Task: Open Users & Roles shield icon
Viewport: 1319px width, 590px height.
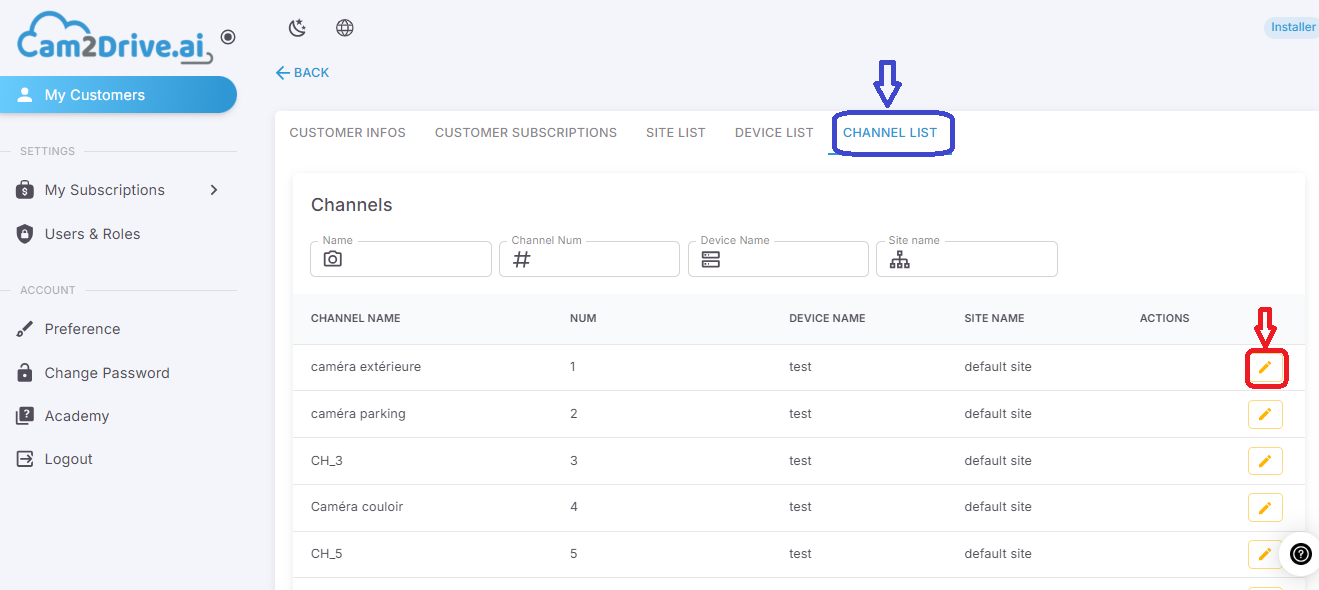Action: [x=25, y=234]
